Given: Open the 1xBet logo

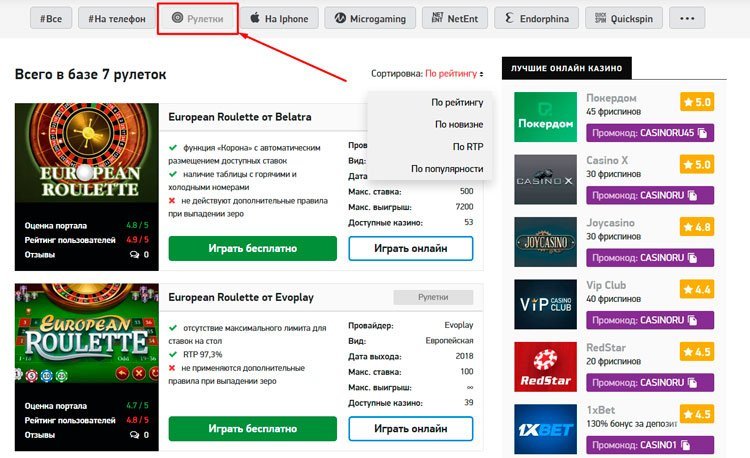Looking at the screenshot, I should [x=545, y=429].
